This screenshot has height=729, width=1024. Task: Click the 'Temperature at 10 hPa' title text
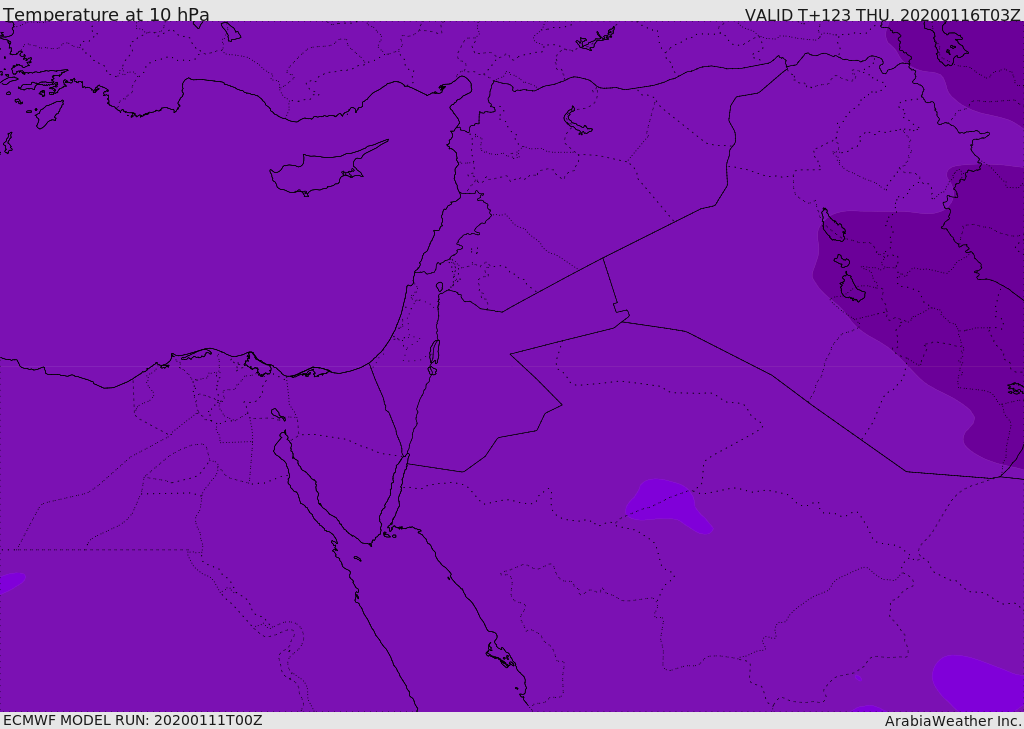(106, 14)
